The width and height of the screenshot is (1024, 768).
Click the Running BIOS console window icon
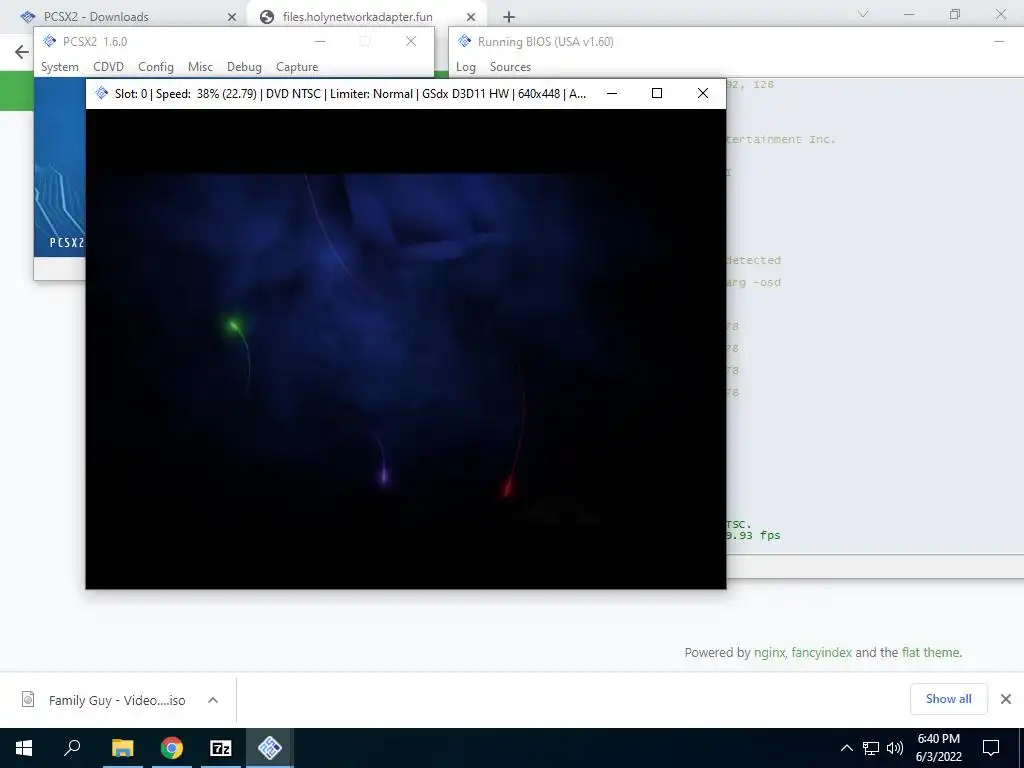point(464,41)
